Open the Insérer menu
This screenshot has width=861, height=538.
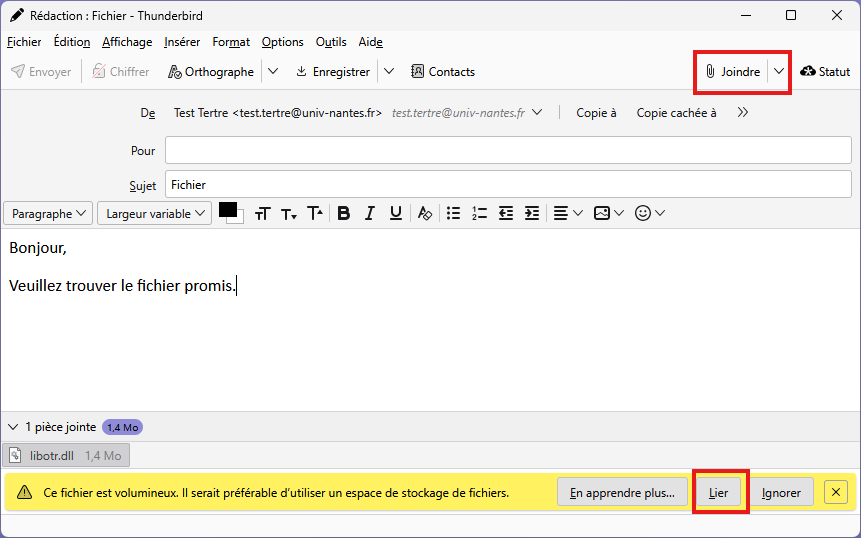point(182,42)
